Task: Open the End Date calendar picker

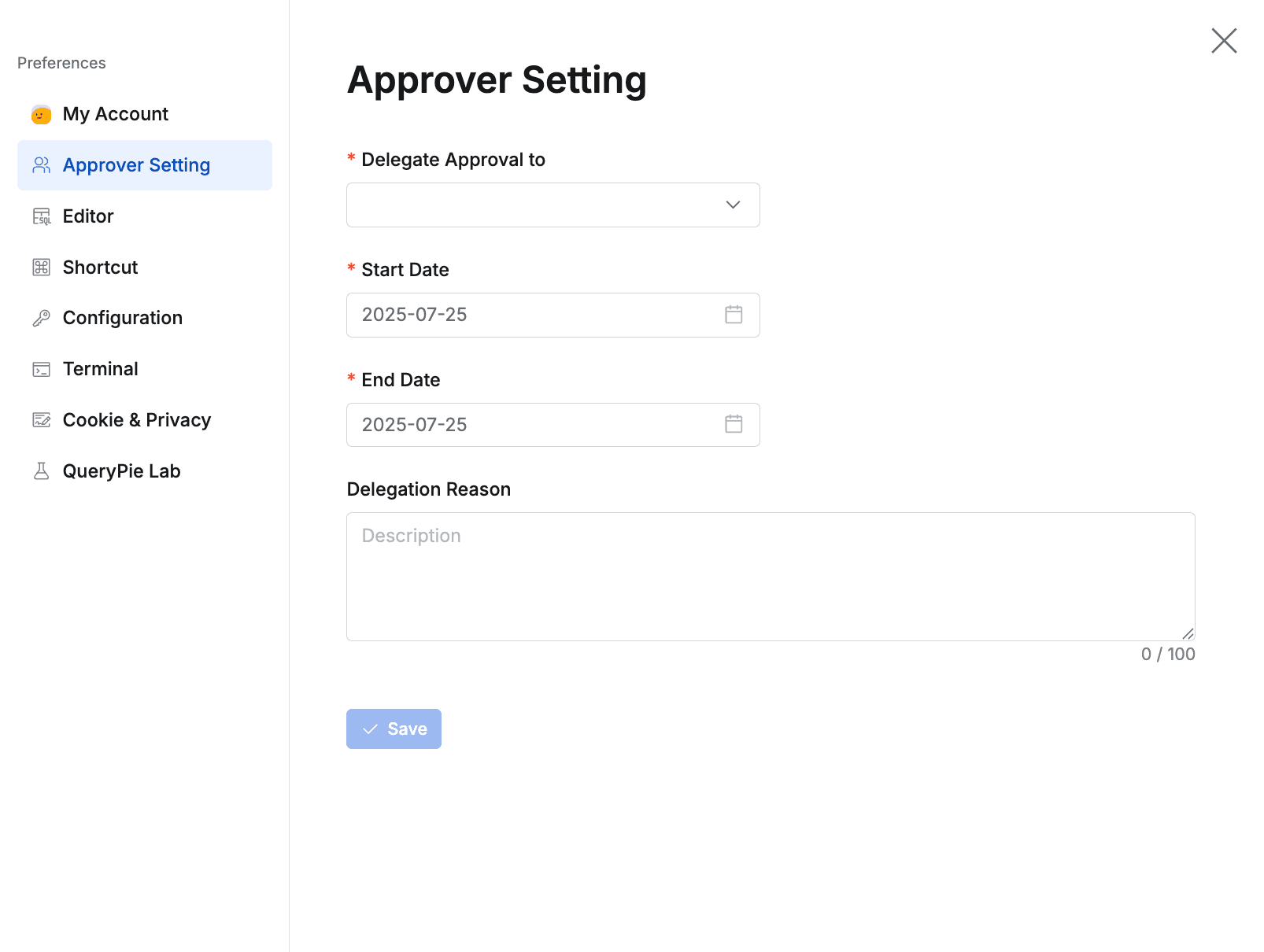Action: coord(734,424)
